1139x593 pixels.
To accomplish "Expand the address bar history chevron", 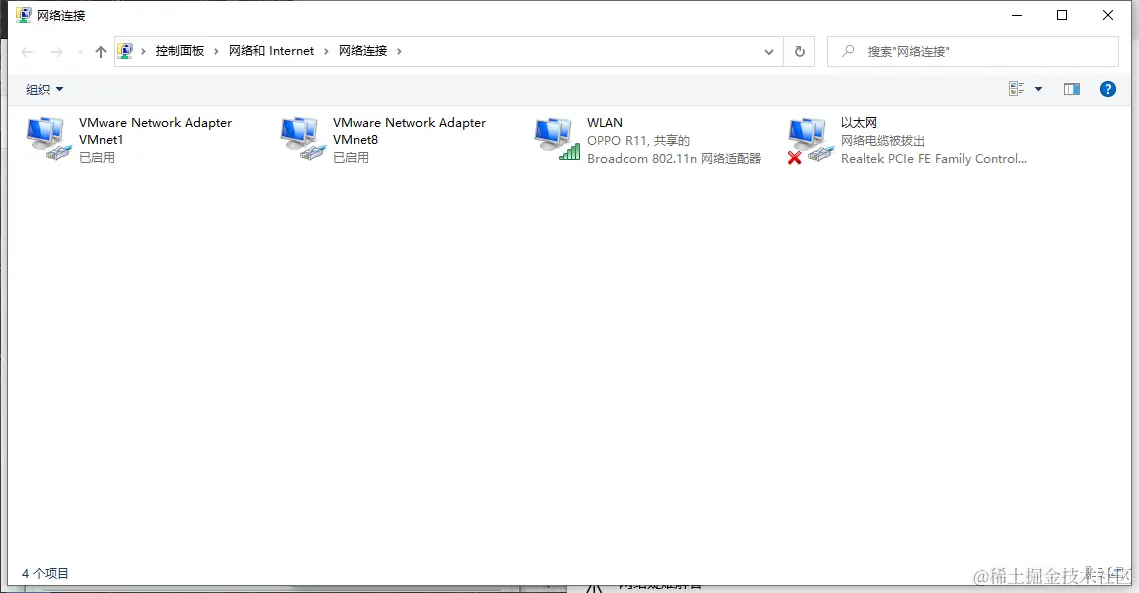I will 768,50.
